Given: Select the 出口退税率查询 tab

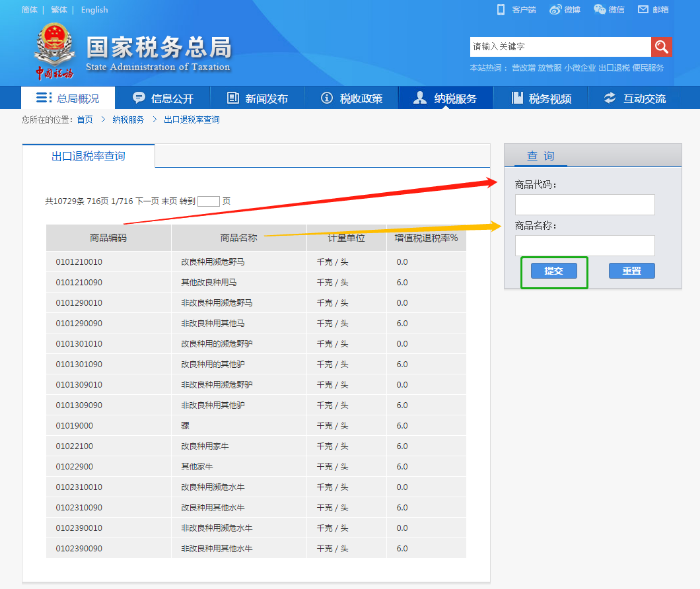Looking at the screenshot, I should click(88, 157).
